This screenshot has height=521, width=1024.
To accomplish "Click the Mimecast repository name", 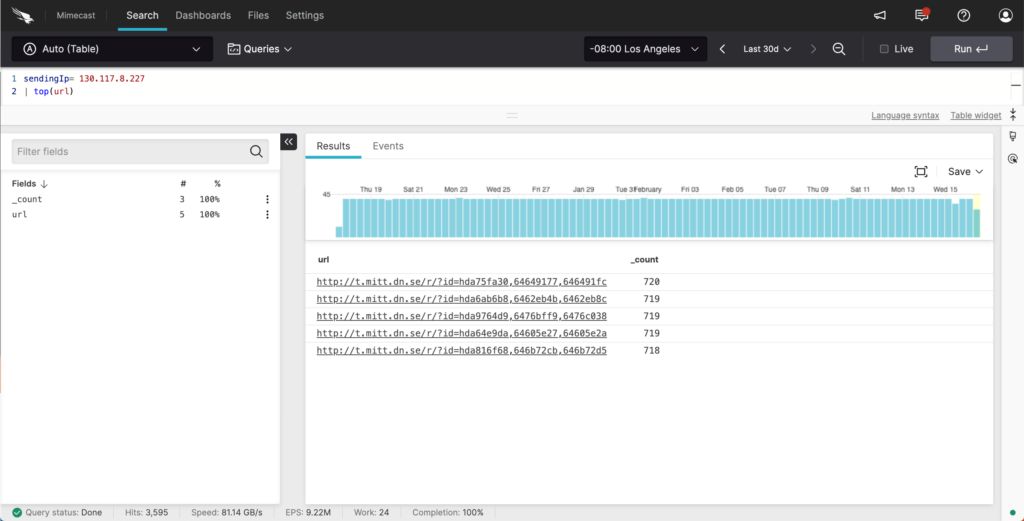I will coord(75,15).
